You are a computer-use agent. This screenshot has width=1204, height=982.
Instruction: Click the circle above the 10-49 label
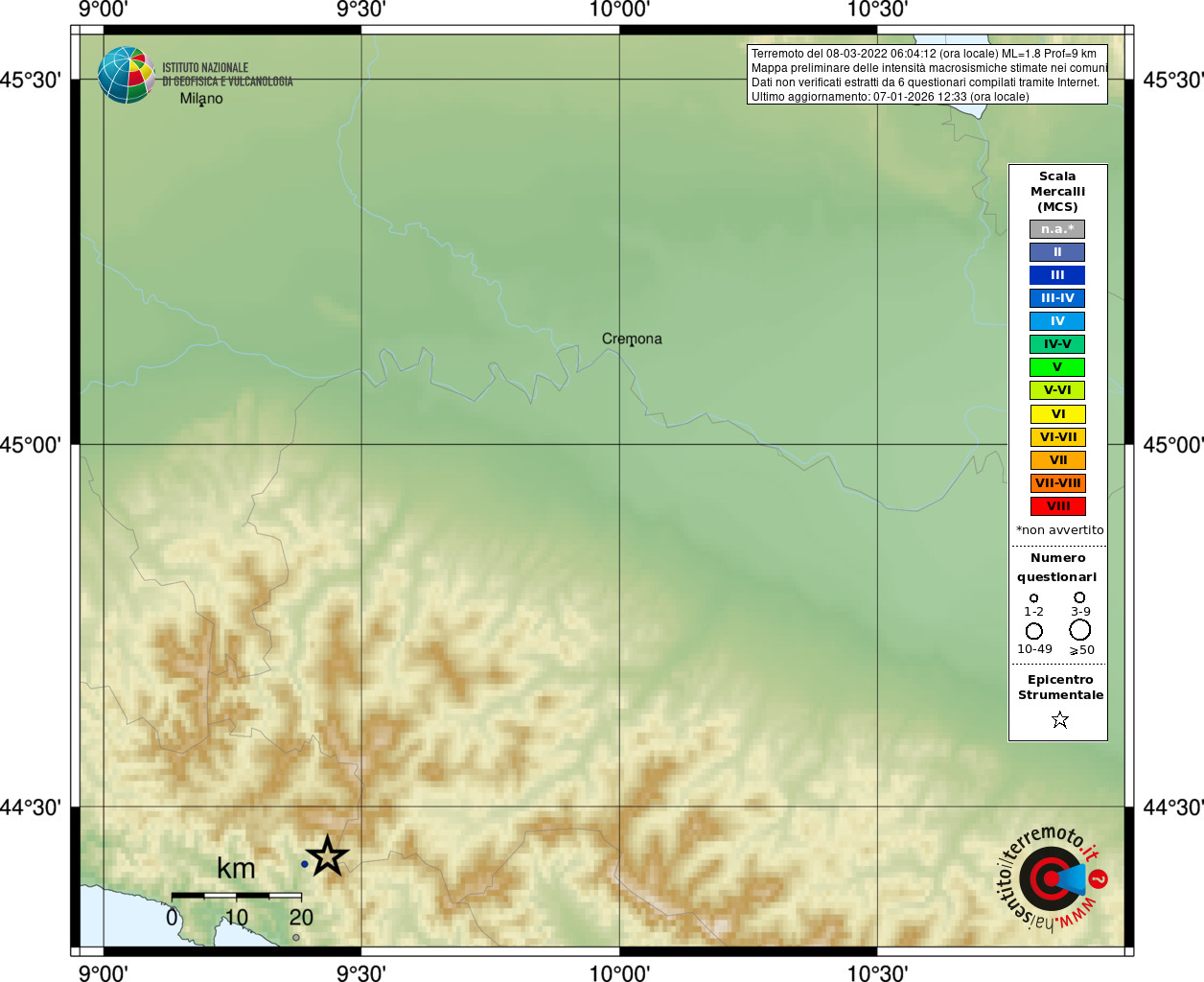point(1034,631)
